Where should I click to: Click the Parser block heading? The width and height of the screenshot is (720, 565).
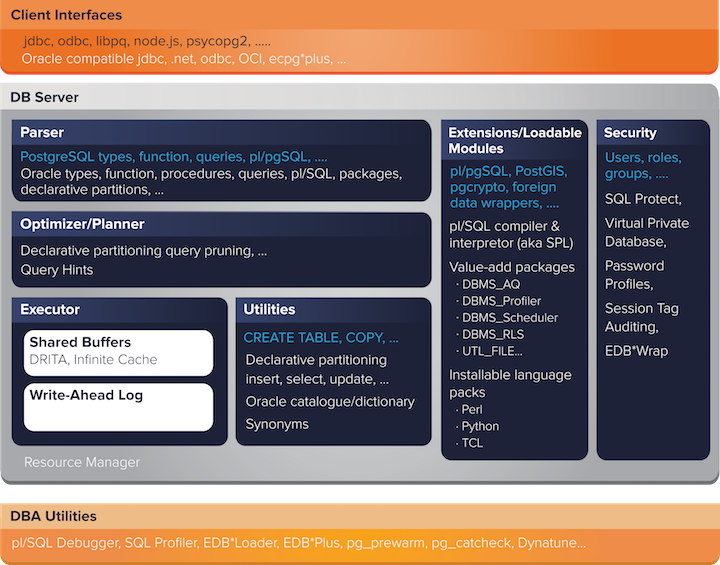[42, 132]
